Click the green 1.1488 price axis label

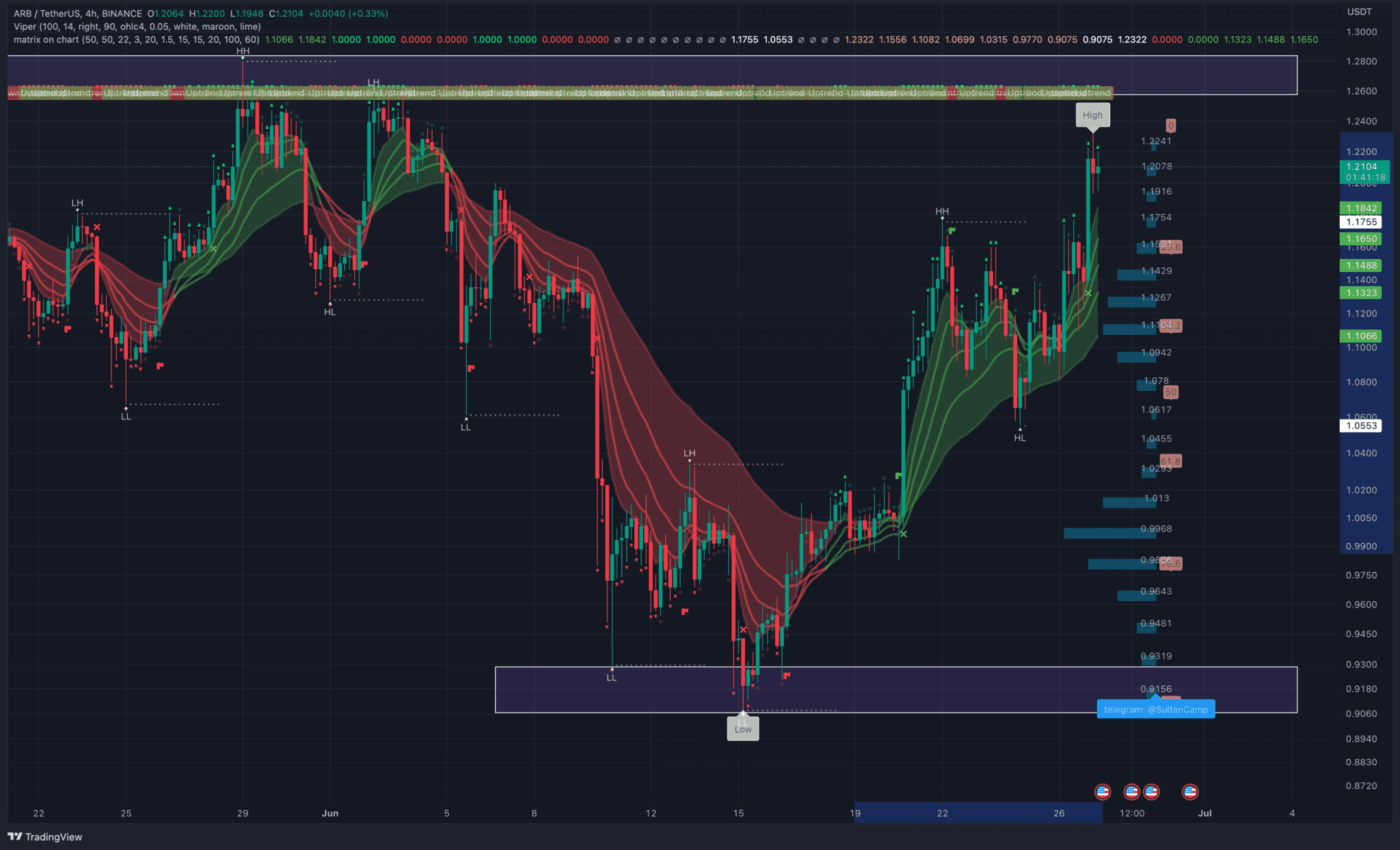coord(1361,266)
